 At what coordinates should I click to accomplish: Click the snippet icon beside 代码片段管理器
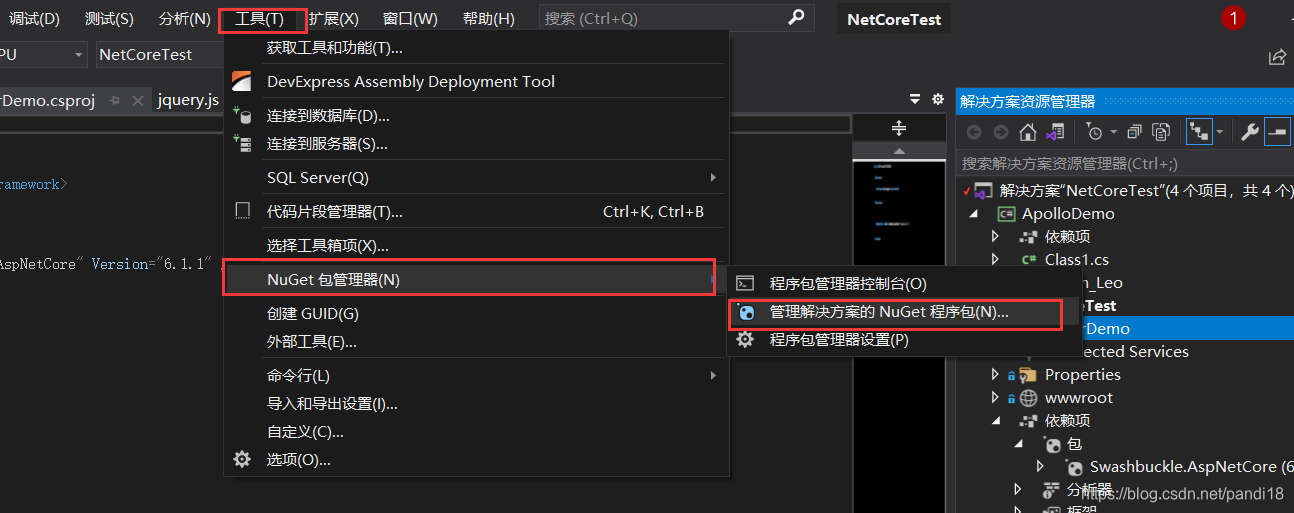tap(241, 211)
